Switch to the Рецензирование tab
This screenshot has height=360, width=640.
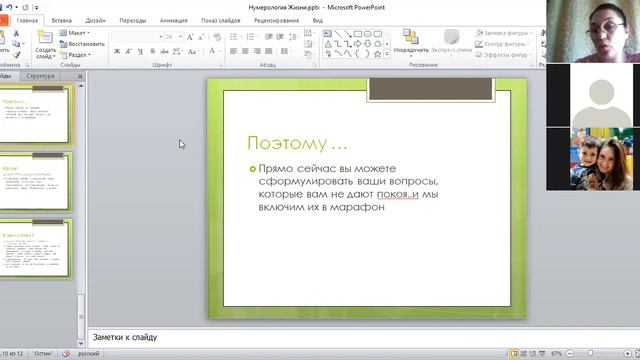click(x=276, y=20)
